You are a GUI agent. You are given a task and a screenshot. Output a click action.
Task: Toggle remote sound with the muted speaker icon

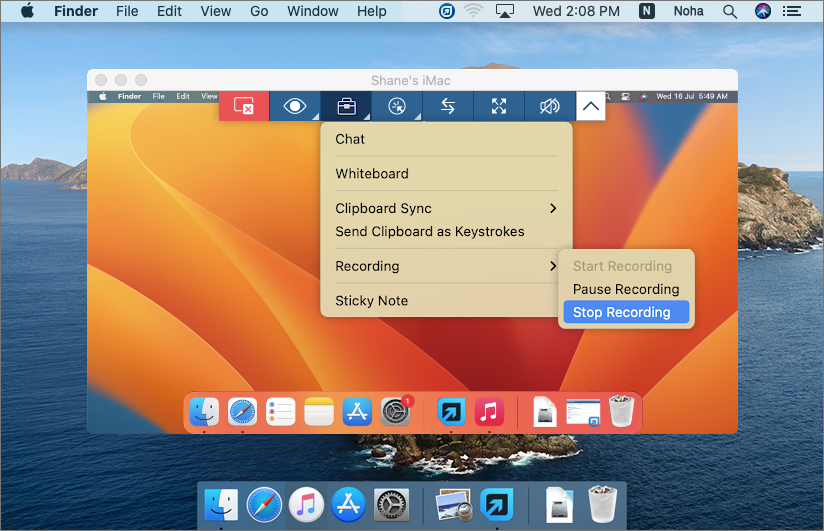[549, 106]
